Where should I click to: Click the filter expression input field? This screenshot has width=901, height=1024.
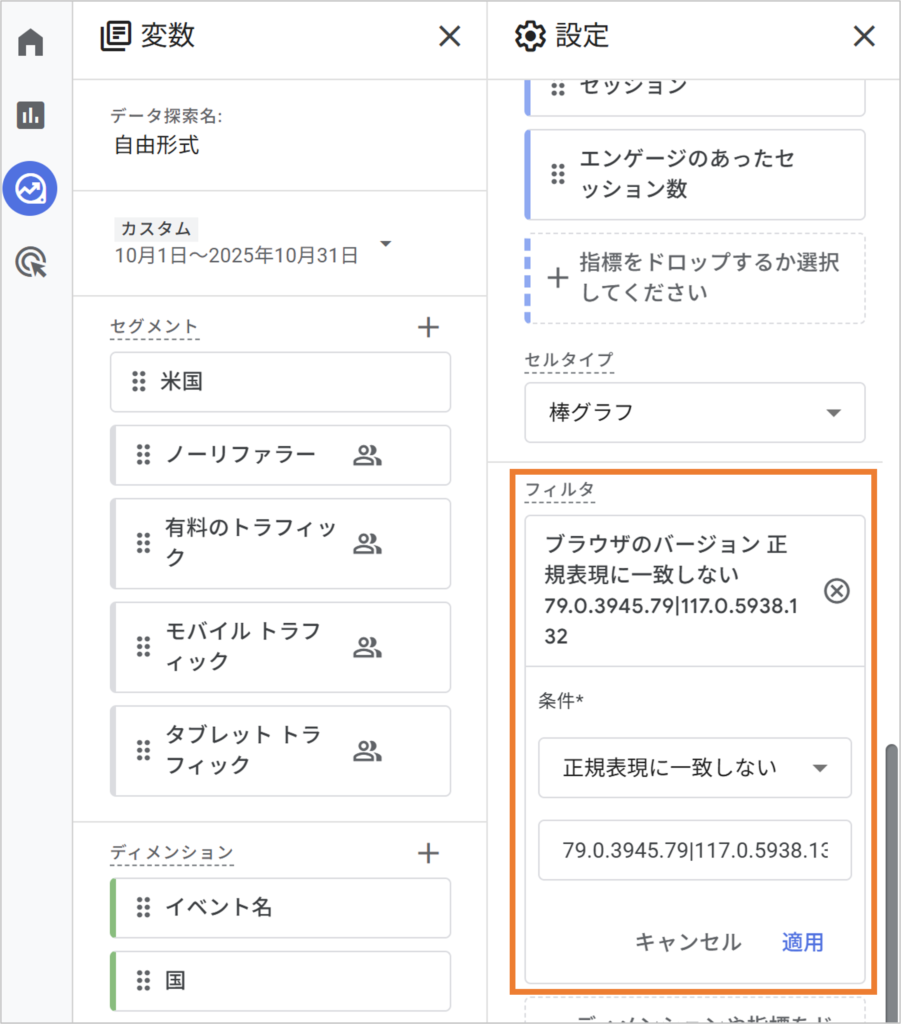click(x=694, y=850)
